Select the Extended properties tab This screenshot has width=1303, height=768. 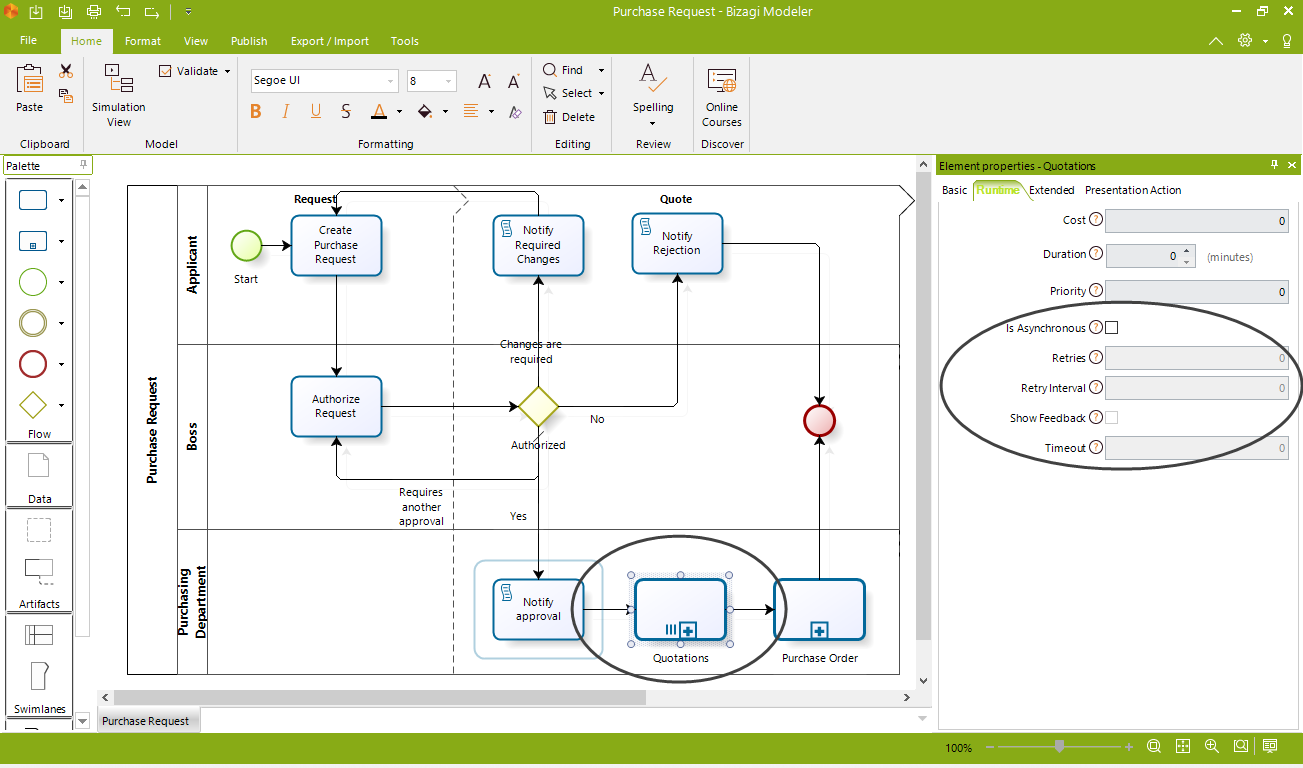click(x=1052, y=190)
